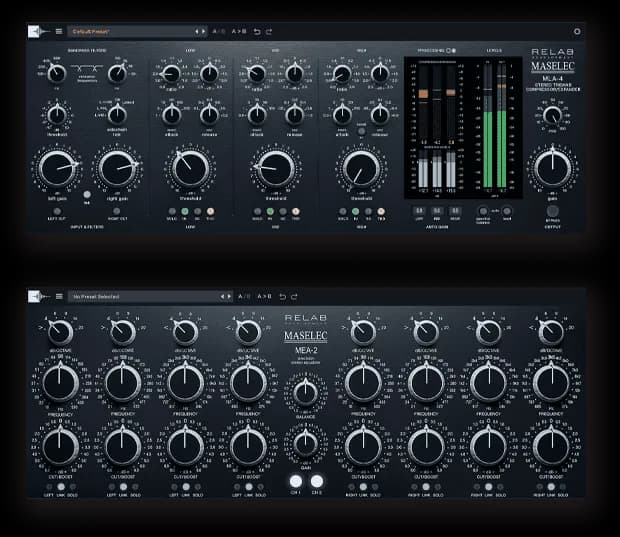This screenshot has height=537, width=620.
Task: Click the last right-channel CUT/BOOST knob in MEA-2
Action: [551, 447]
